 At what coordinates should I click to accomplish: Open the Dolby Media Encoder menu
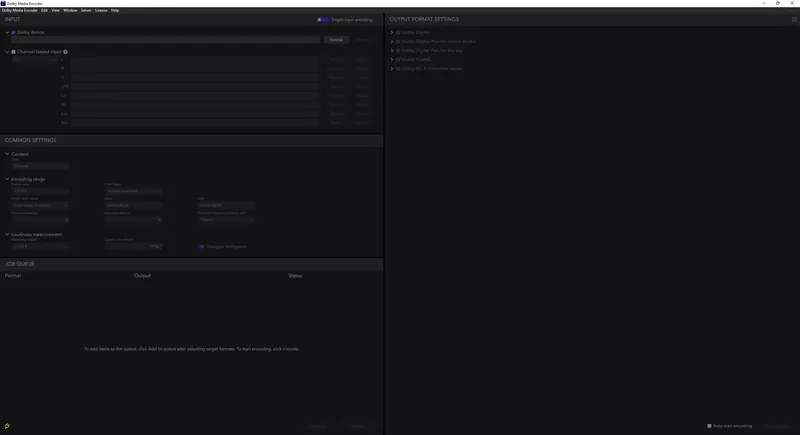[x=19, y=10]
